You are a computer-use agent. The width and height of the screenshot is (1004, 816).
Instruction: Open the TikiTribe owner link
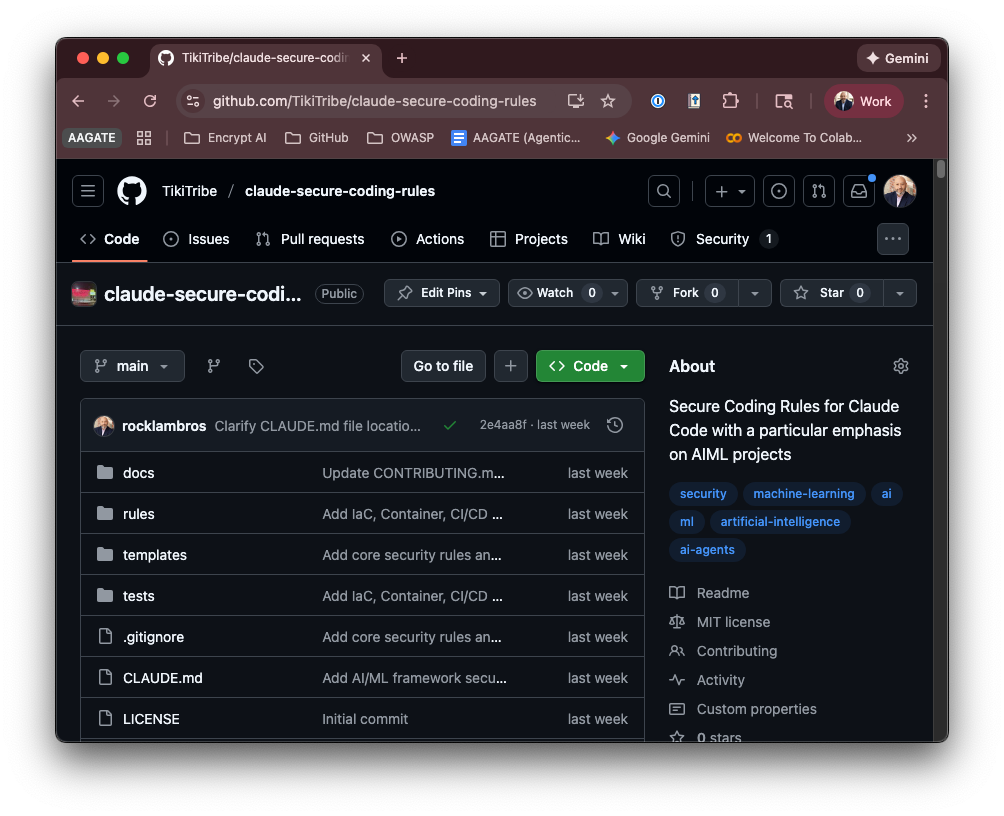point(189,191)
